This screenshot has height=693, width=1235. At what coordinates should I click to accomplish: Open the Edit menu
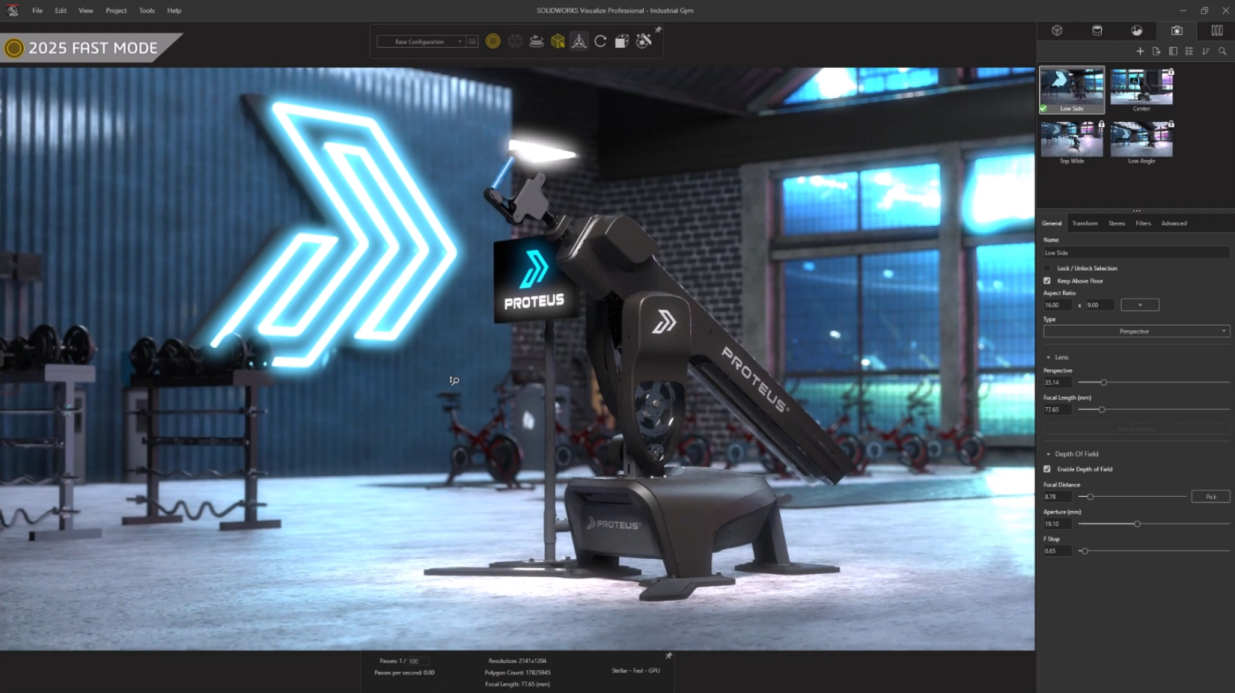[x=61, y=10]
